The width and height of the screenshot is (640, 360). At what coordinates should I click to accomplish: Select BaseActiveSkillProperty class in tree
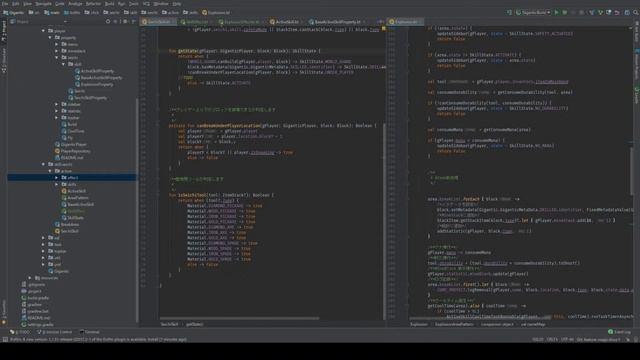point(98,78)
